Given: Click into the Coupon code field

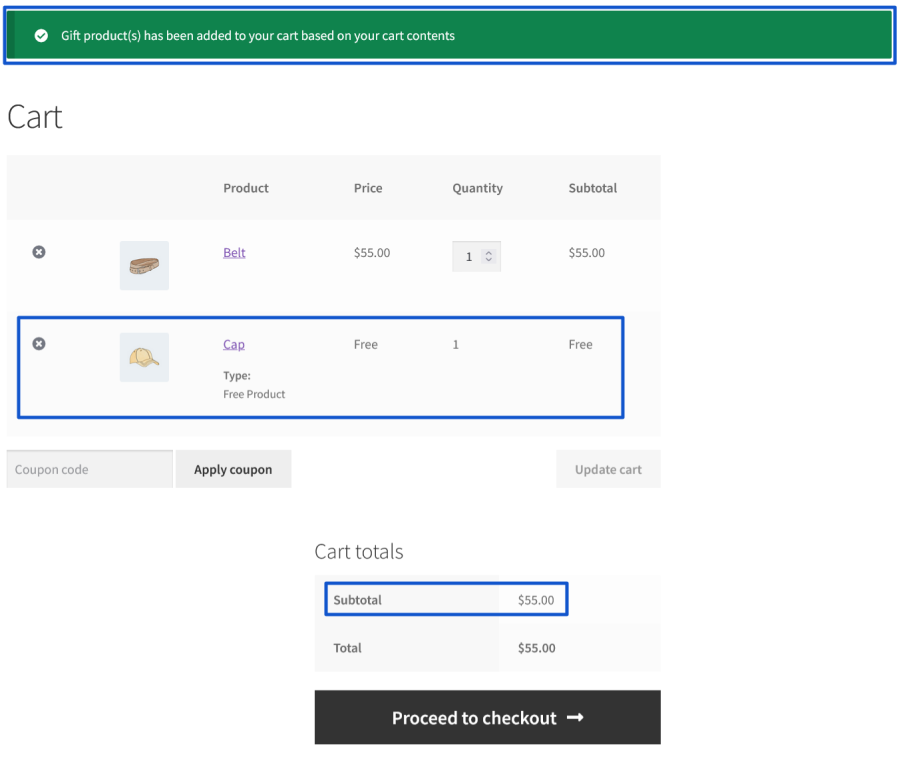Looking at the screenshot, I should coord(89,469).
